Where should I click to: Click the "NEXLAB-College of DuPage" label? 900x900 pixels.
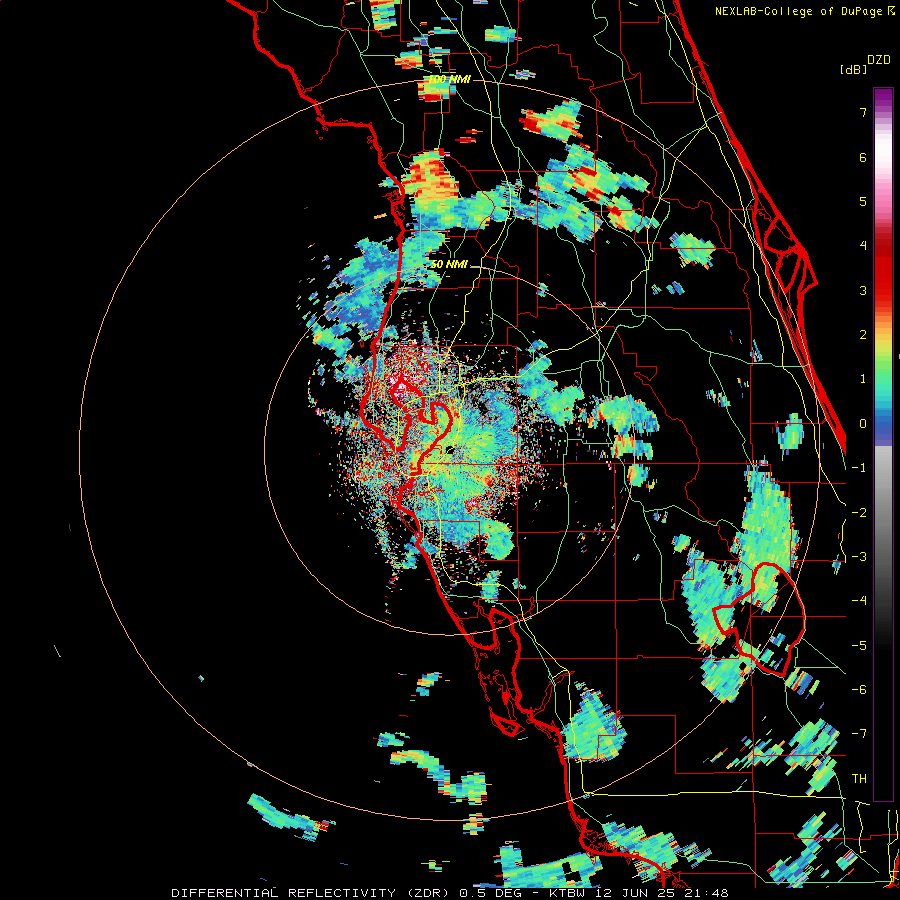point(798,11)
